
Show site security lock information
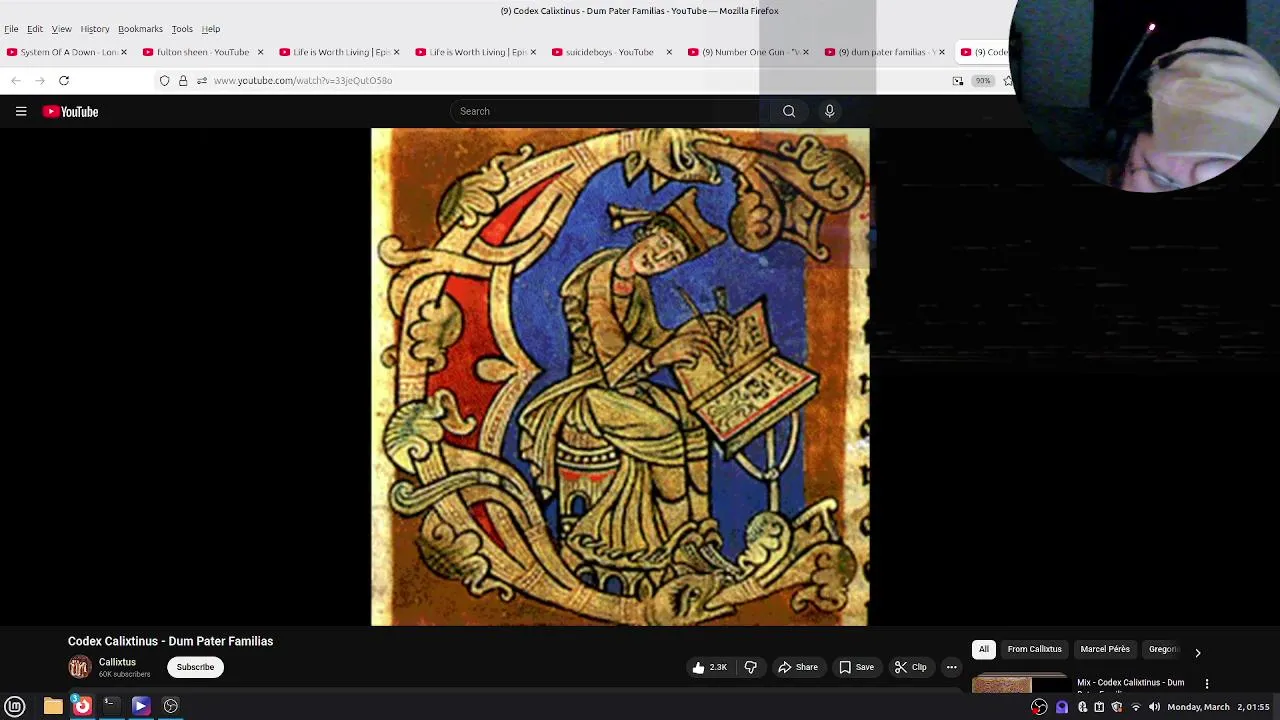click(x=183, y=80)
